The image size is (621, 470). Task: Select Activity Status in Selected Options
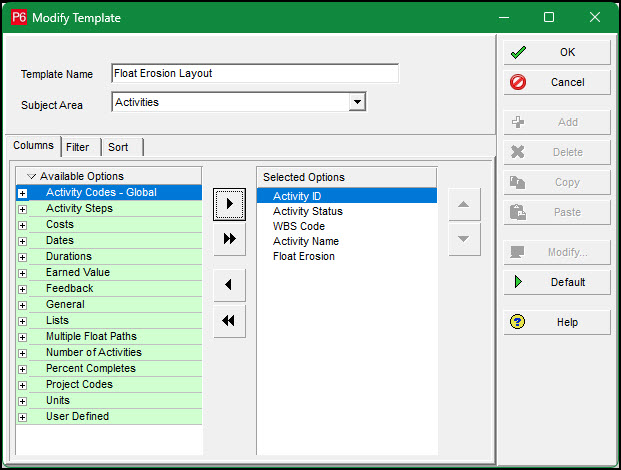[x=347, y=211]
